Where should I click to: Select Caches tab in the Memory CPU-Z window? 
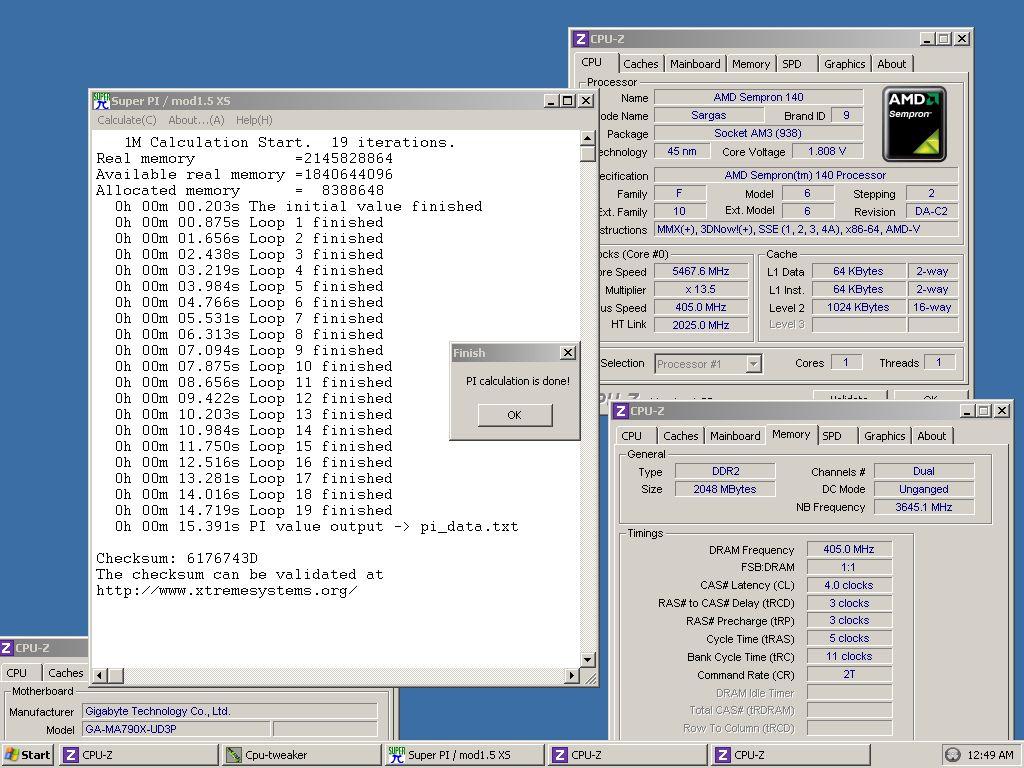click(x=680, y=436)
